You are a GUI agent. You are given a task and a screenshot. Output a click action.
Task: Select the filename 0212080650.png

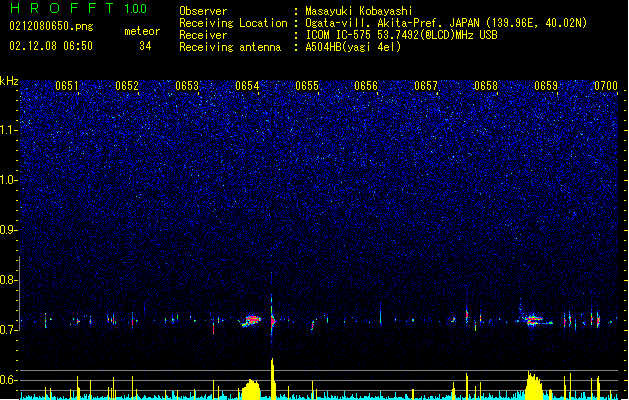pyautogui.click(x=51, y=26)
